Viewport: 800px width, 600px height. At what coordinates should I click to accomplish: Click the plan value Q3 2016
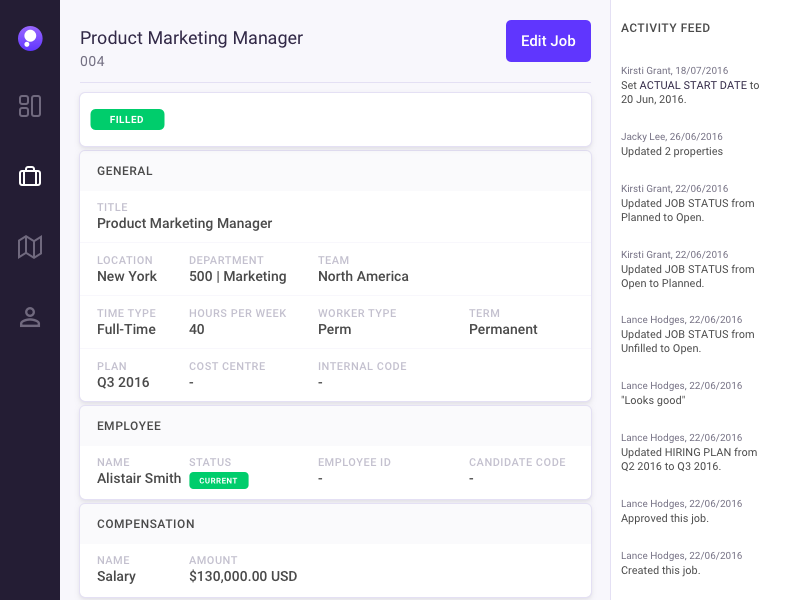[x=123, y=383]
